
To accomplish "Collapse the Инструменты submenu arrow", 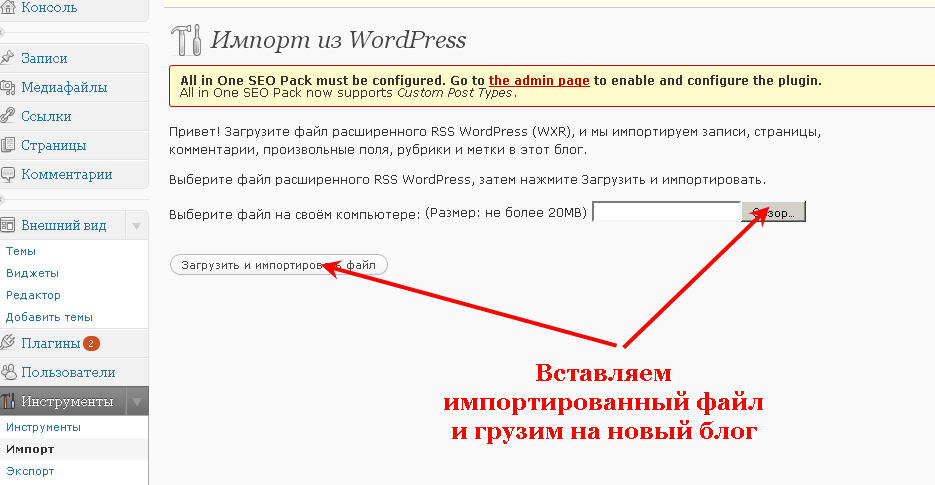I will [137, 401].
